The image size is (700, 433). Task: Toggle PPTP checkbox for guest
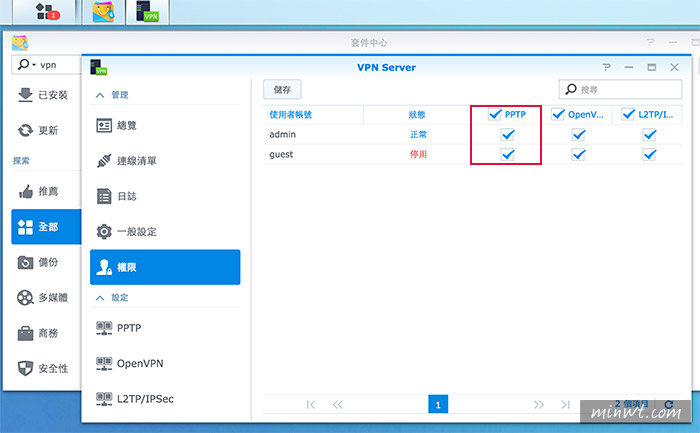[508, 154]
